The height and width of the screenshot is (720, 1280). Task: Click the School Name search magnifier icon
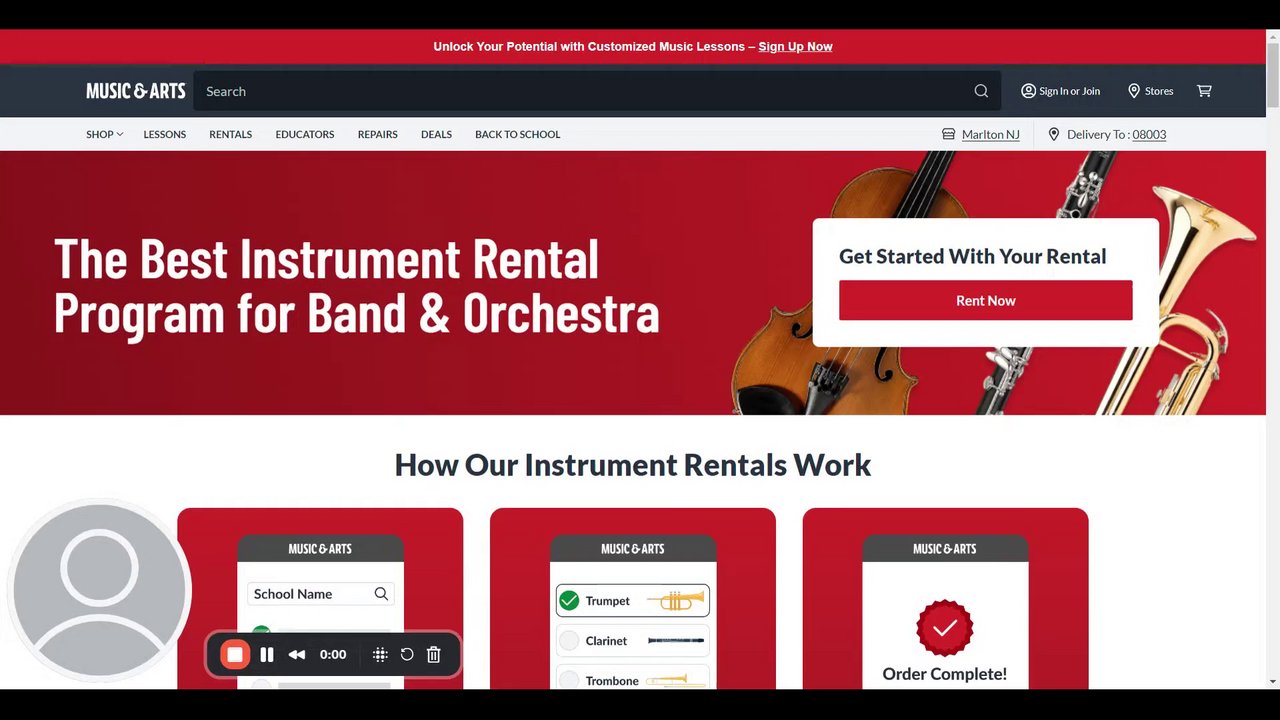click(x=381, y=594)
